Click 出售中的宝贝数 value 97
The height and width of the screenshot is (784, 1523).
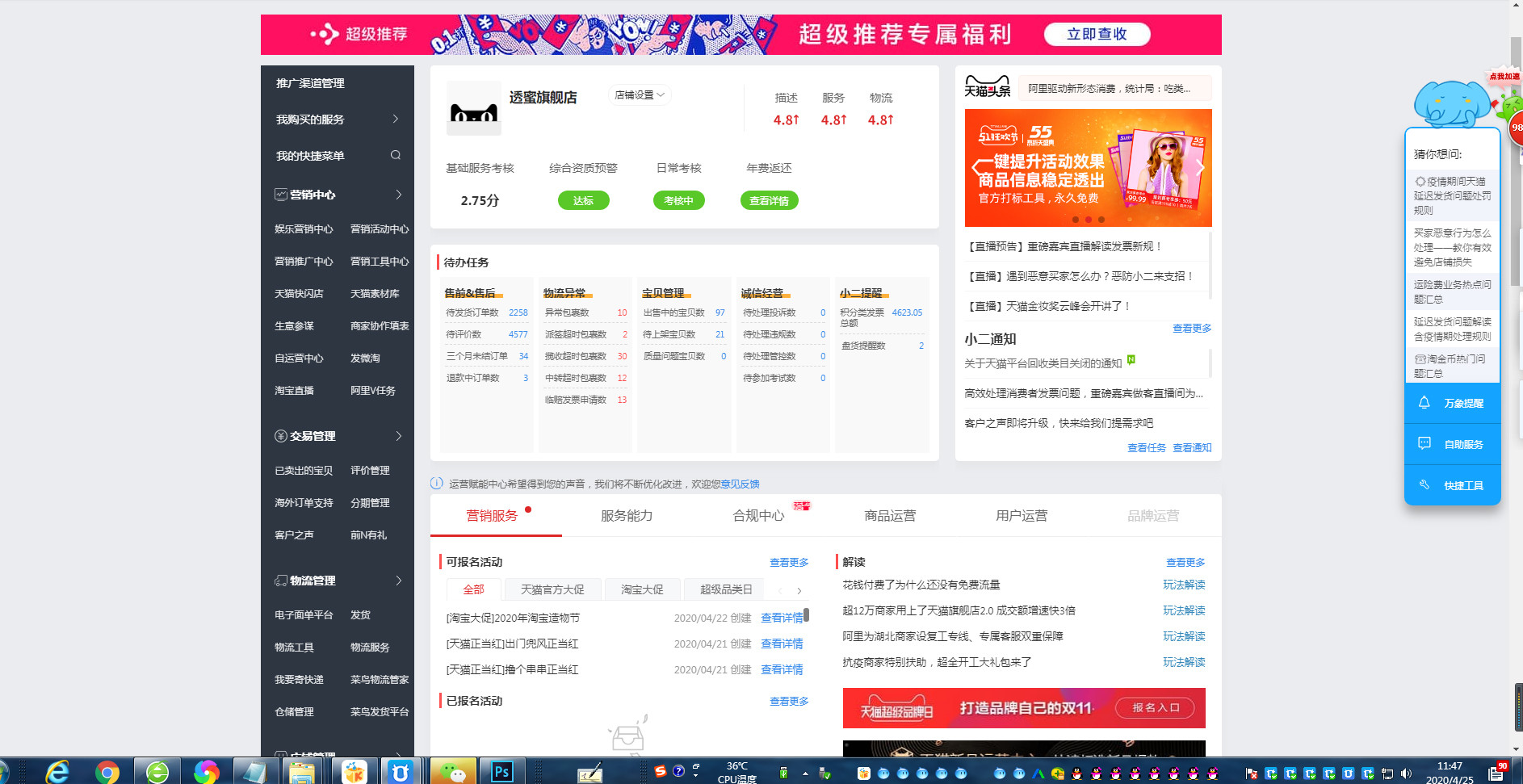720,312
